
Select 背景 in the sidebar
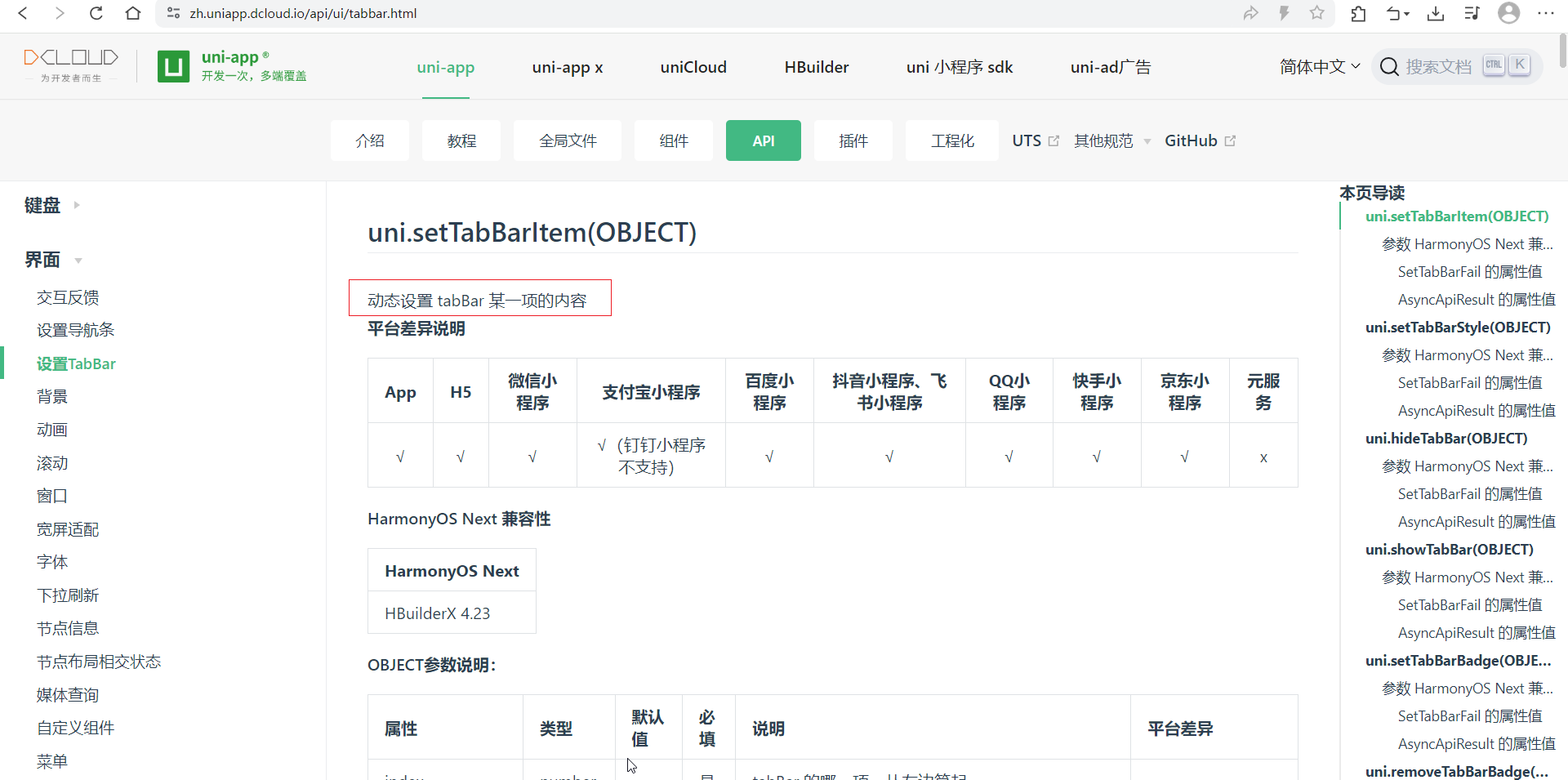(x=52, y=396)
